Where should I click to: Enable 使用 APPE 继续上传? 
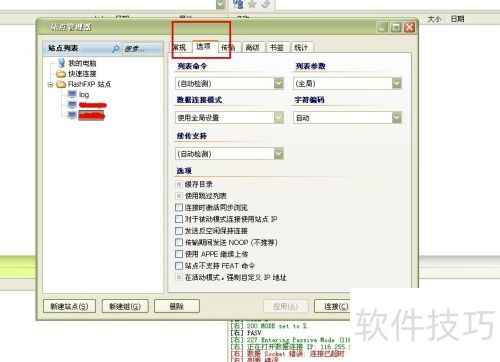[x=179, y=254]
